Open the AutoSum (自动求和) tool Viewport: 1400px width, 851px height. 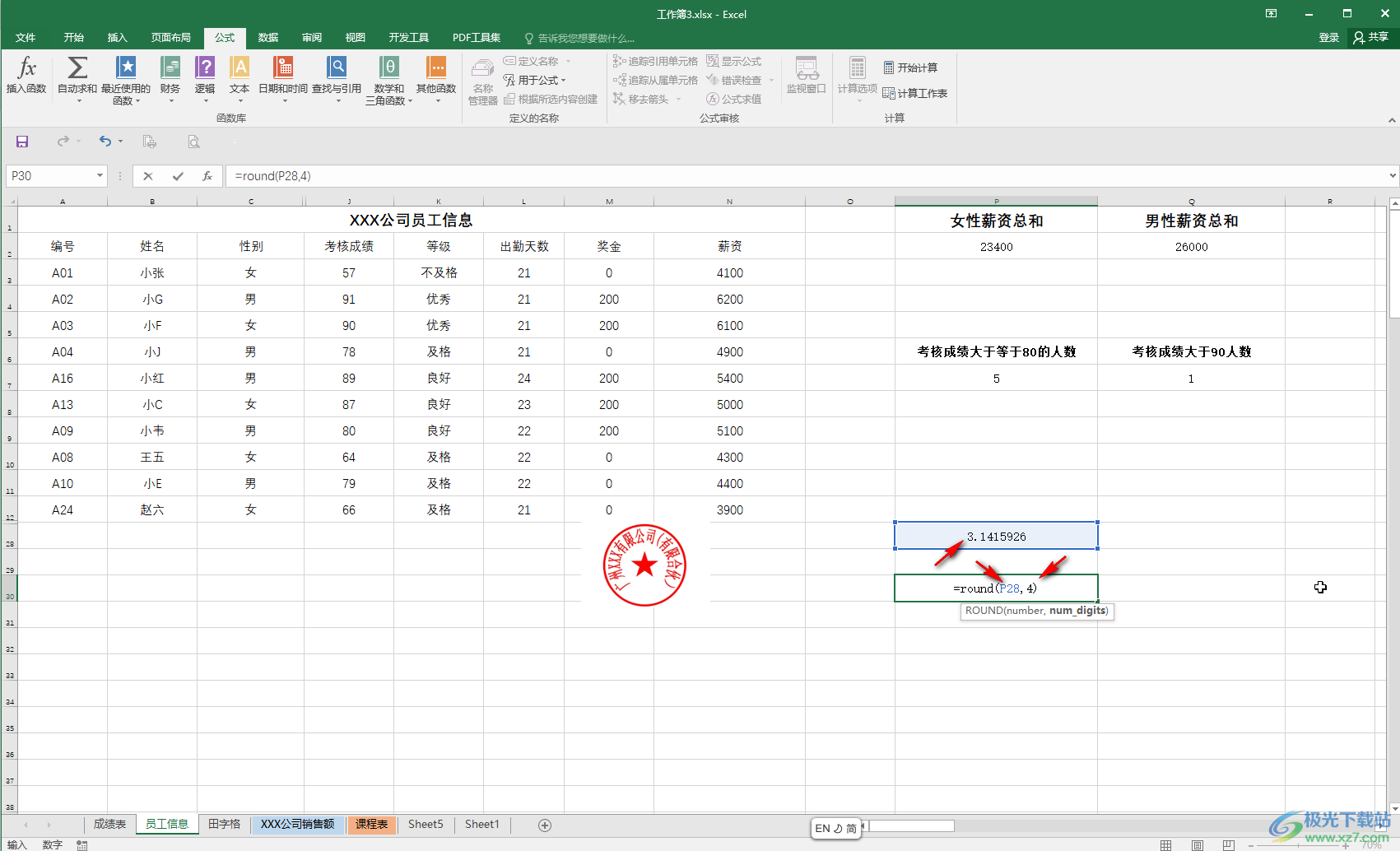(x=77, y=79)
